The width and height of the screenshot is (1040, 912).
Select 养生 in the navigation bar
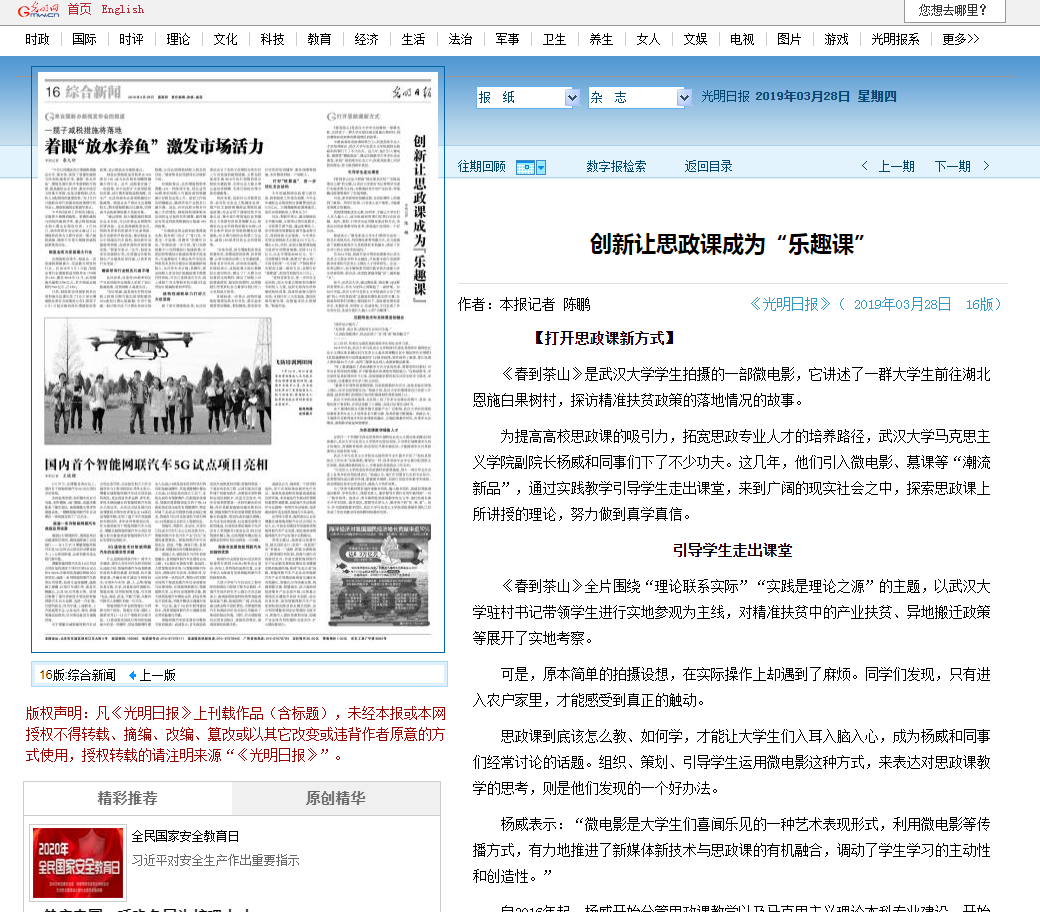tap(602, 40)
